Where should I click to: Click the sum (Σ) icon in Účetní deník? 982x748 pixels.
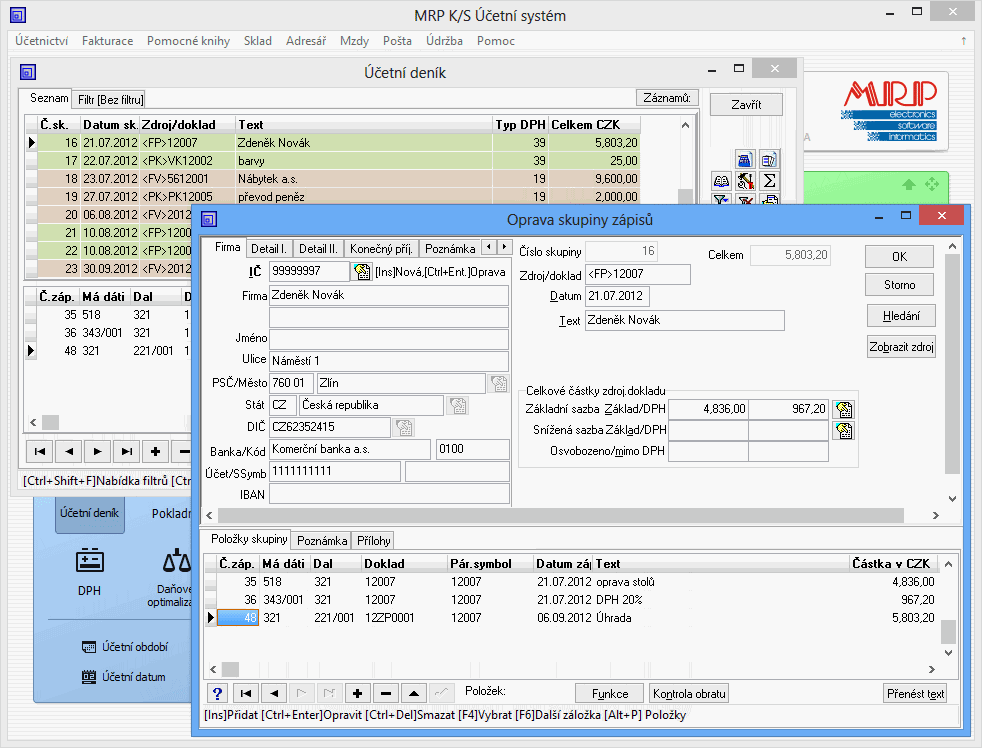click(x=769, y=181)
